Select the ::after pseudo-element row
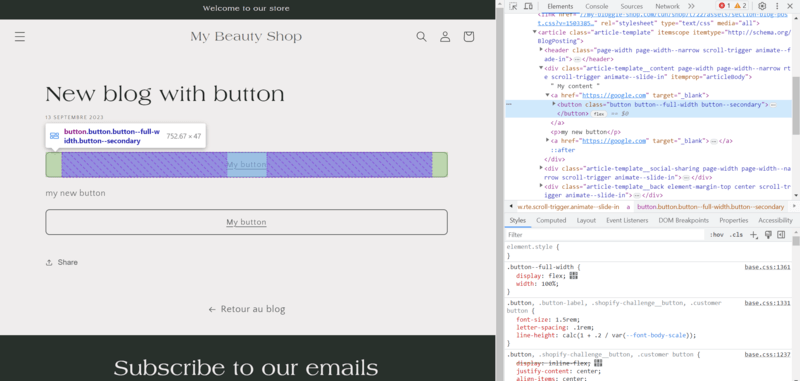This screenshot has width=800, height=381. tap(562, 150)
